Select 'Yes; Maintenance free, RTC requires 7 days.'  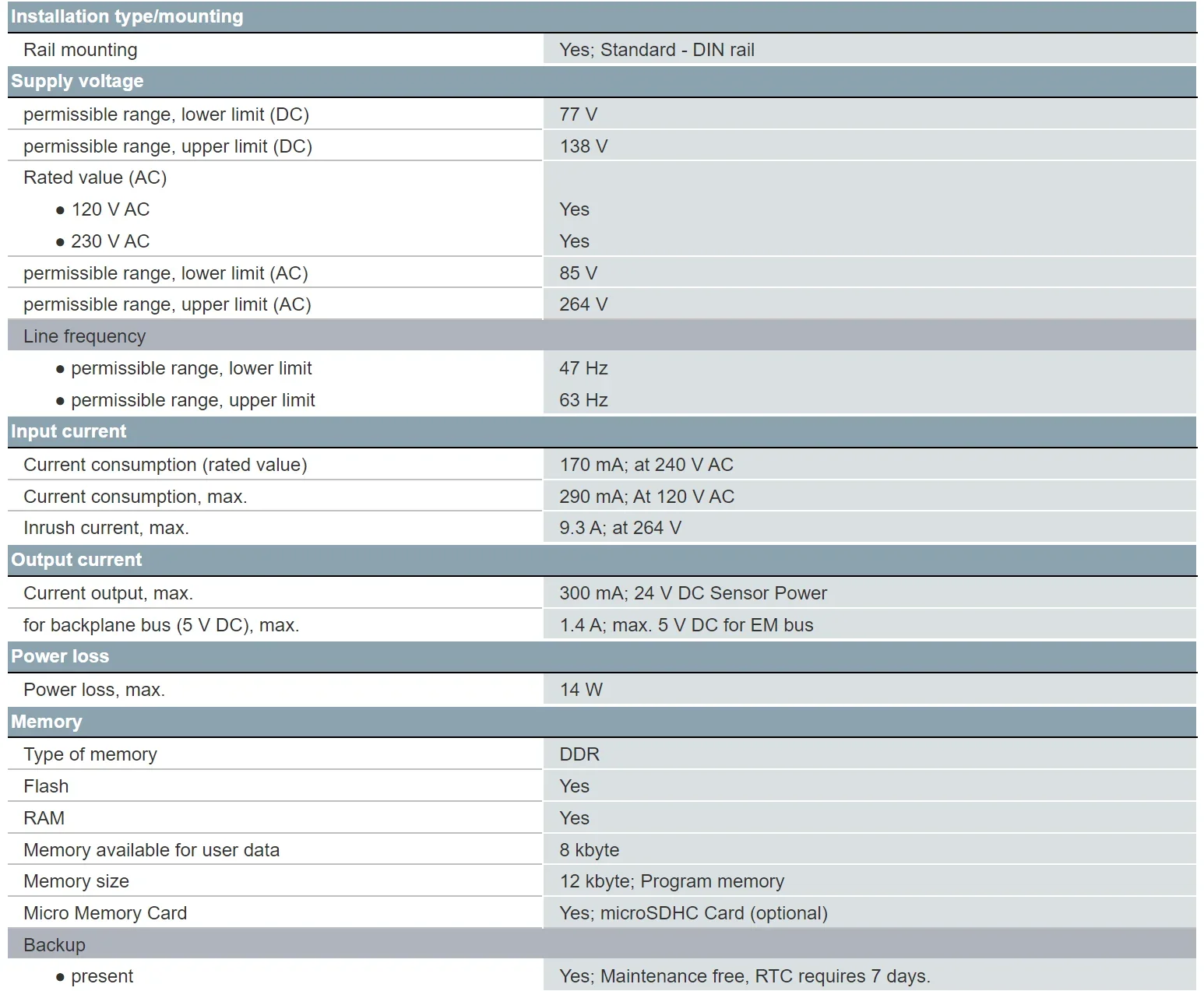click(x=745, y=976)
